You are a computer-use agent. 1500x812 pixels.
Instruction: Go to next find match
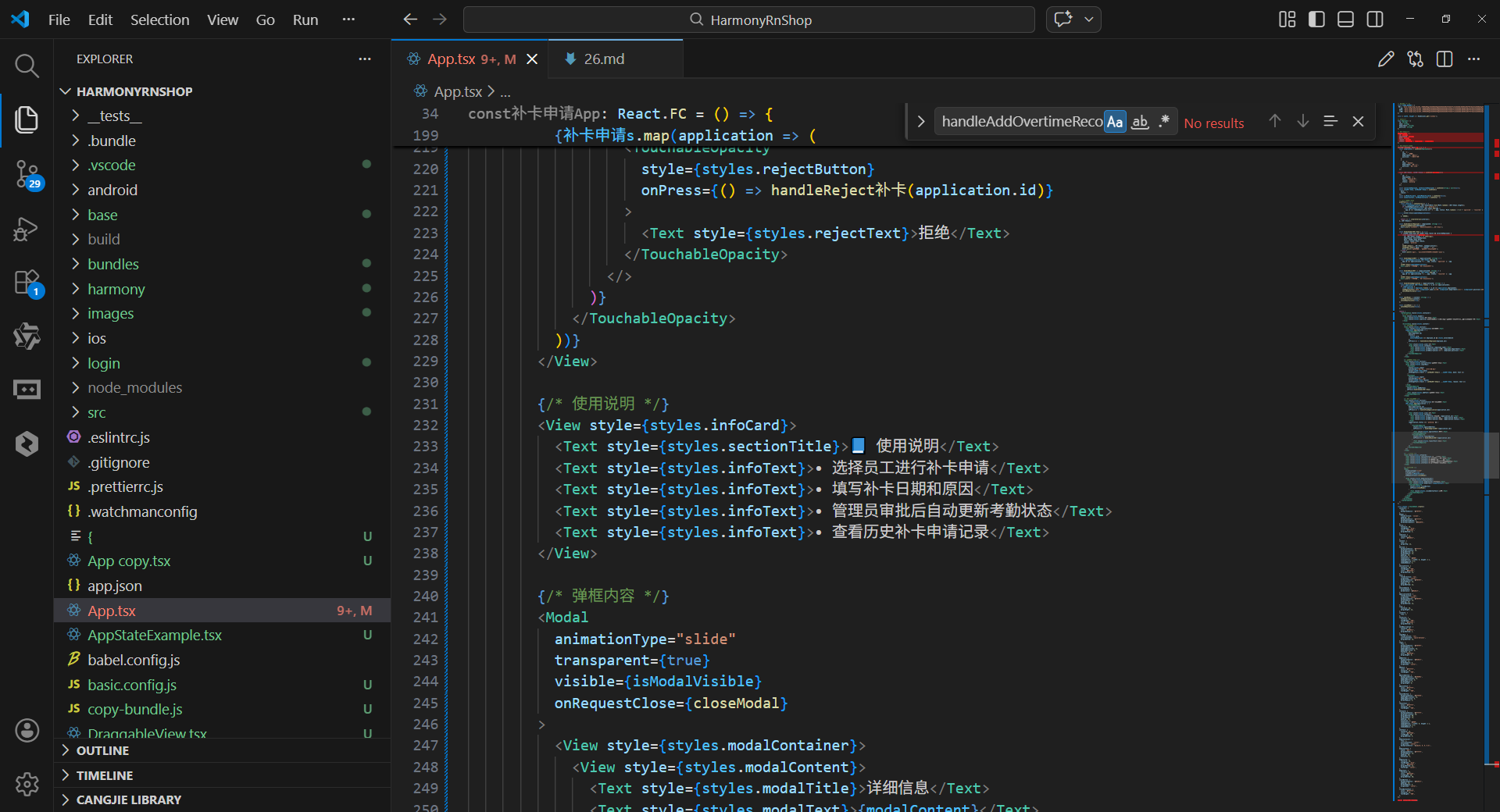[1303, 121]
